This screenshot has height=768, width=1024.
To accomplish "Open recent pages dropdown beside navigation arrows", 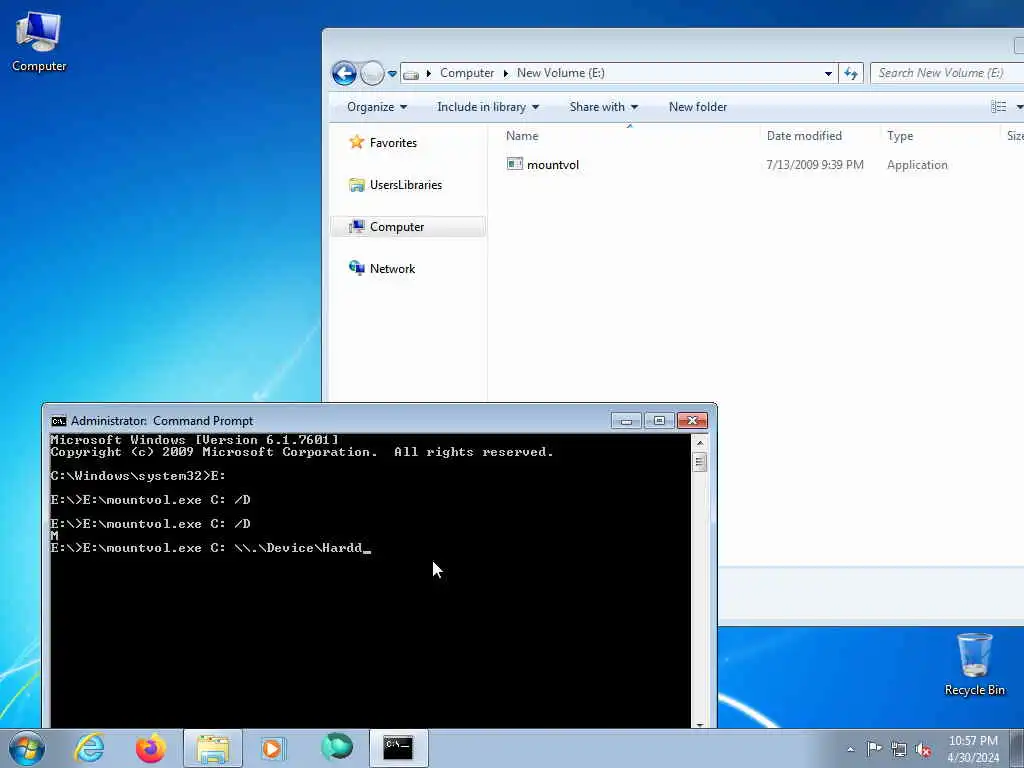I will tap(392, 74).
